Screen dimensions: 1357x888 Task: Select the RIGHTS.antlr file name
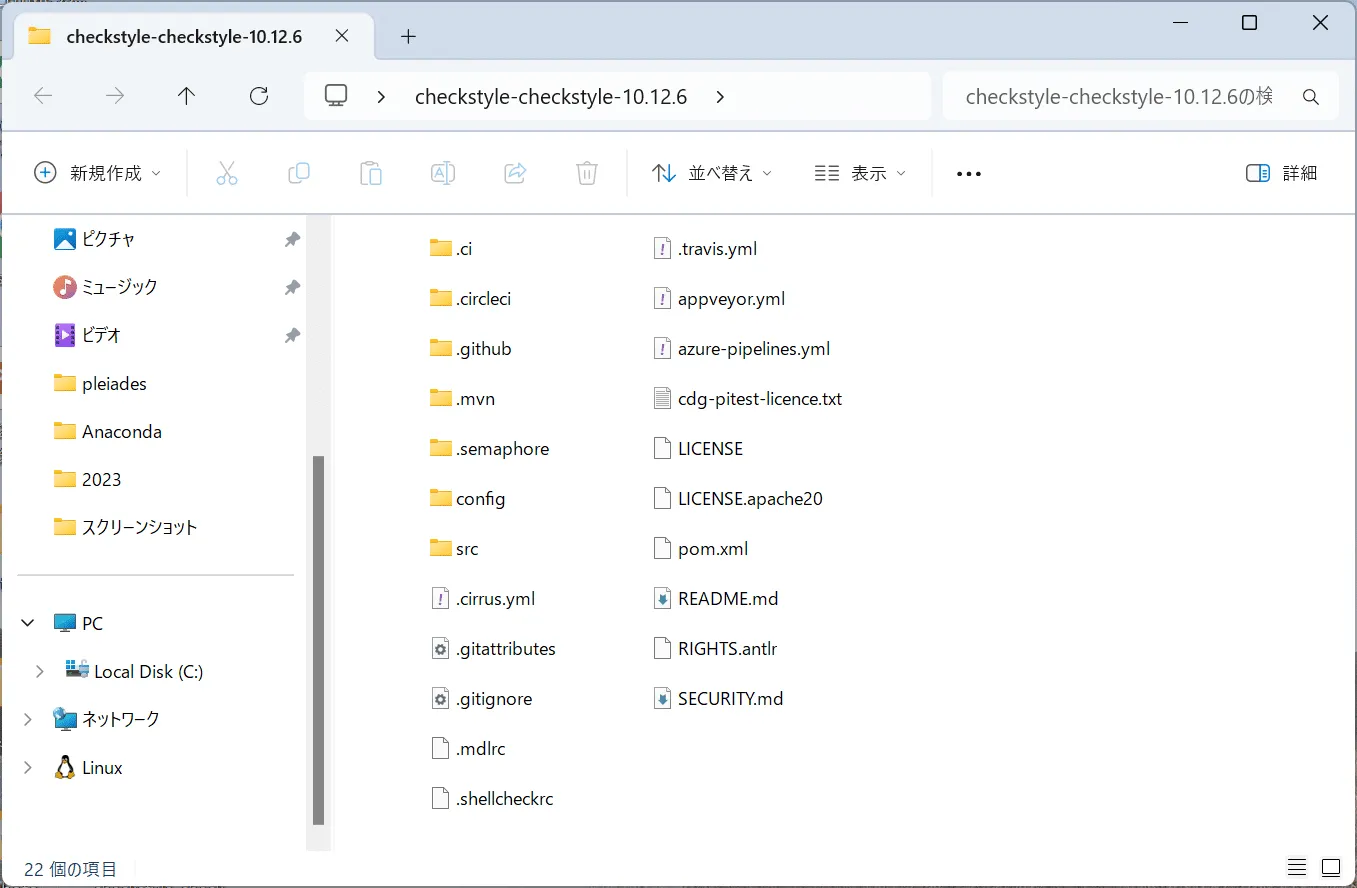pos(728,649)
